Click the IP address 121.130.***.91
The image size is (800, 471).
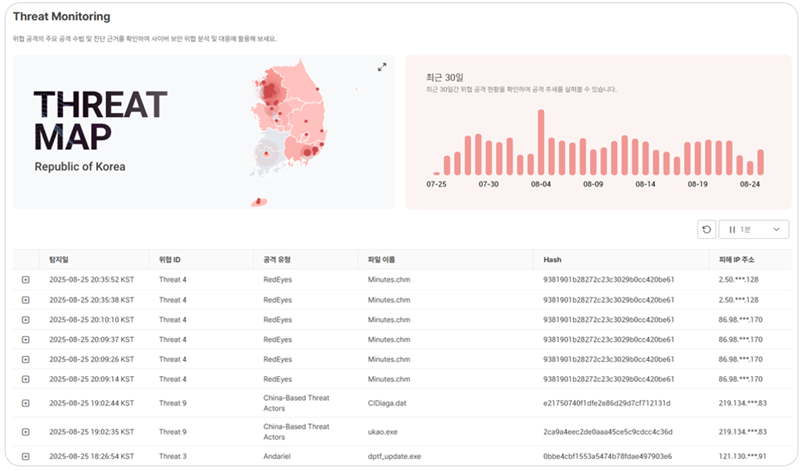pos(742,456)
